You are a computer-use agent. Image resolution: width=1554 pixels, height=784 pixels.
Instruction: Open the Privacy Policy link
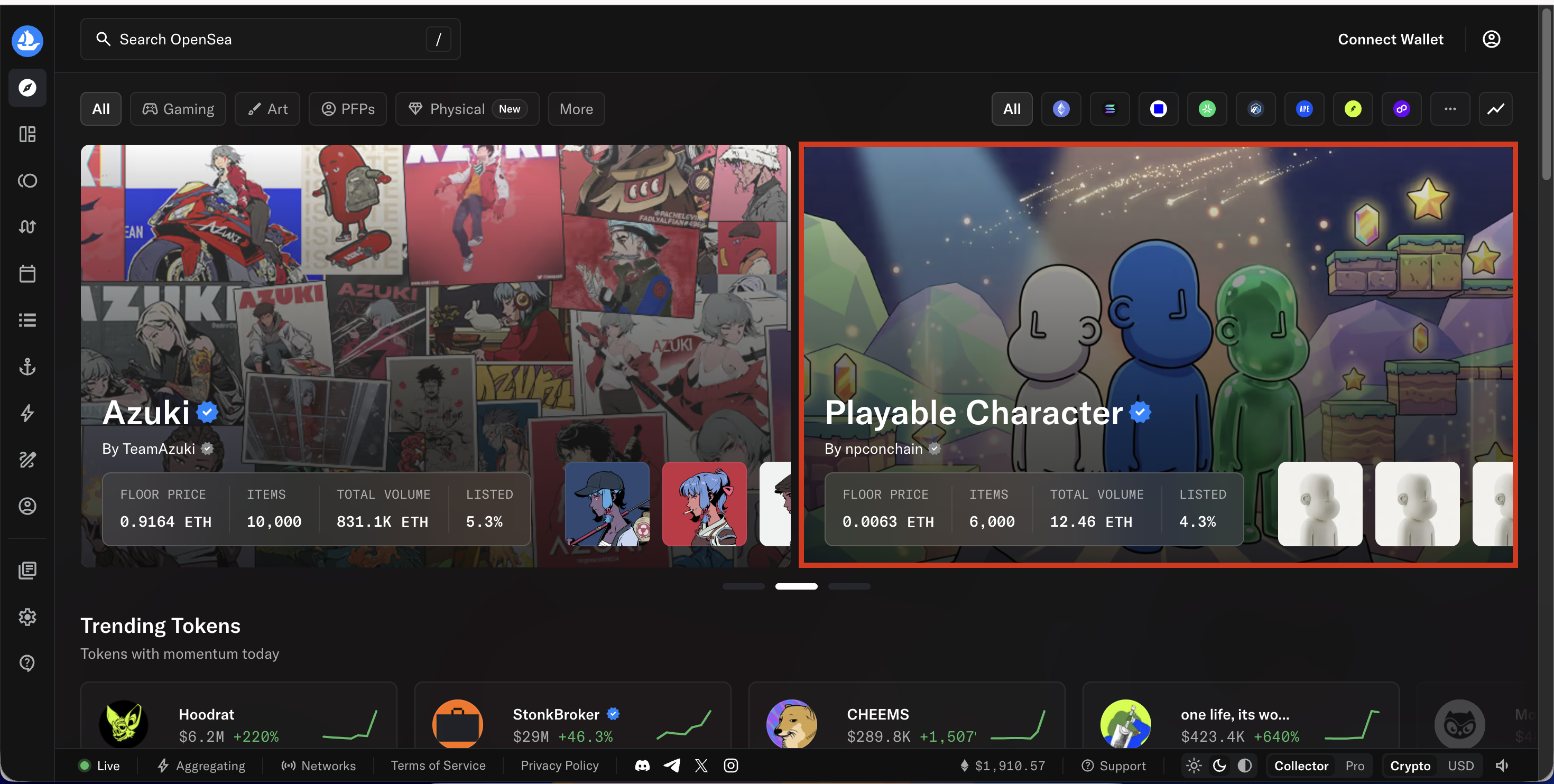560,766
